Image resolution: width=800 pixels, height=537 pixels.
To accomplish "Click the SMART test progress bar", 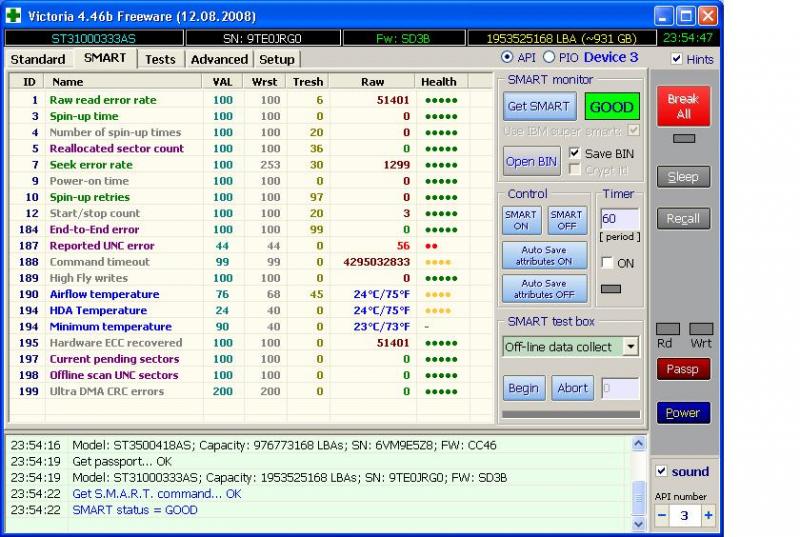I will click(x=571, y=415).
